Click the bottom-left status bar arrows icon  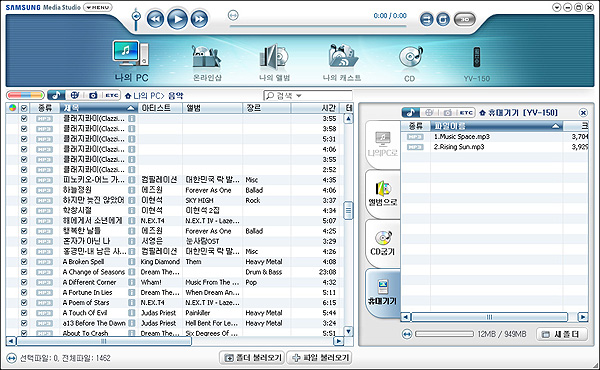pyautogui.click(x=11, y=358)
